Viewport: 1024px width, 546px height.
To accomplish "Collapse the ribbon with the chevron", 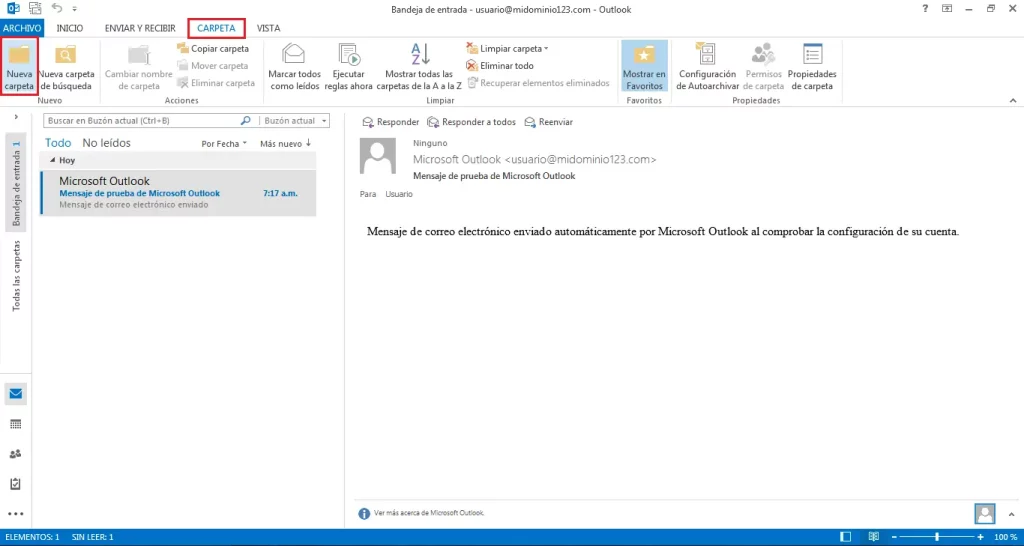I will [1013, 101].
